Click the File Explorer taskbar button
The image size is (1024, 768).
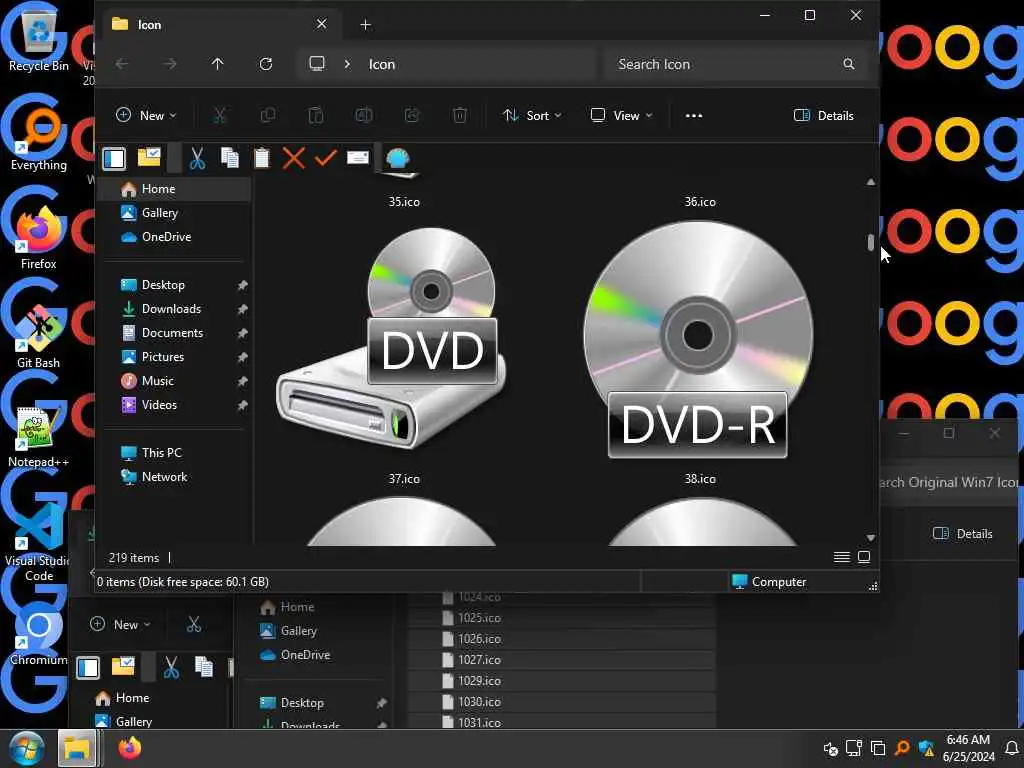(77, 748)
